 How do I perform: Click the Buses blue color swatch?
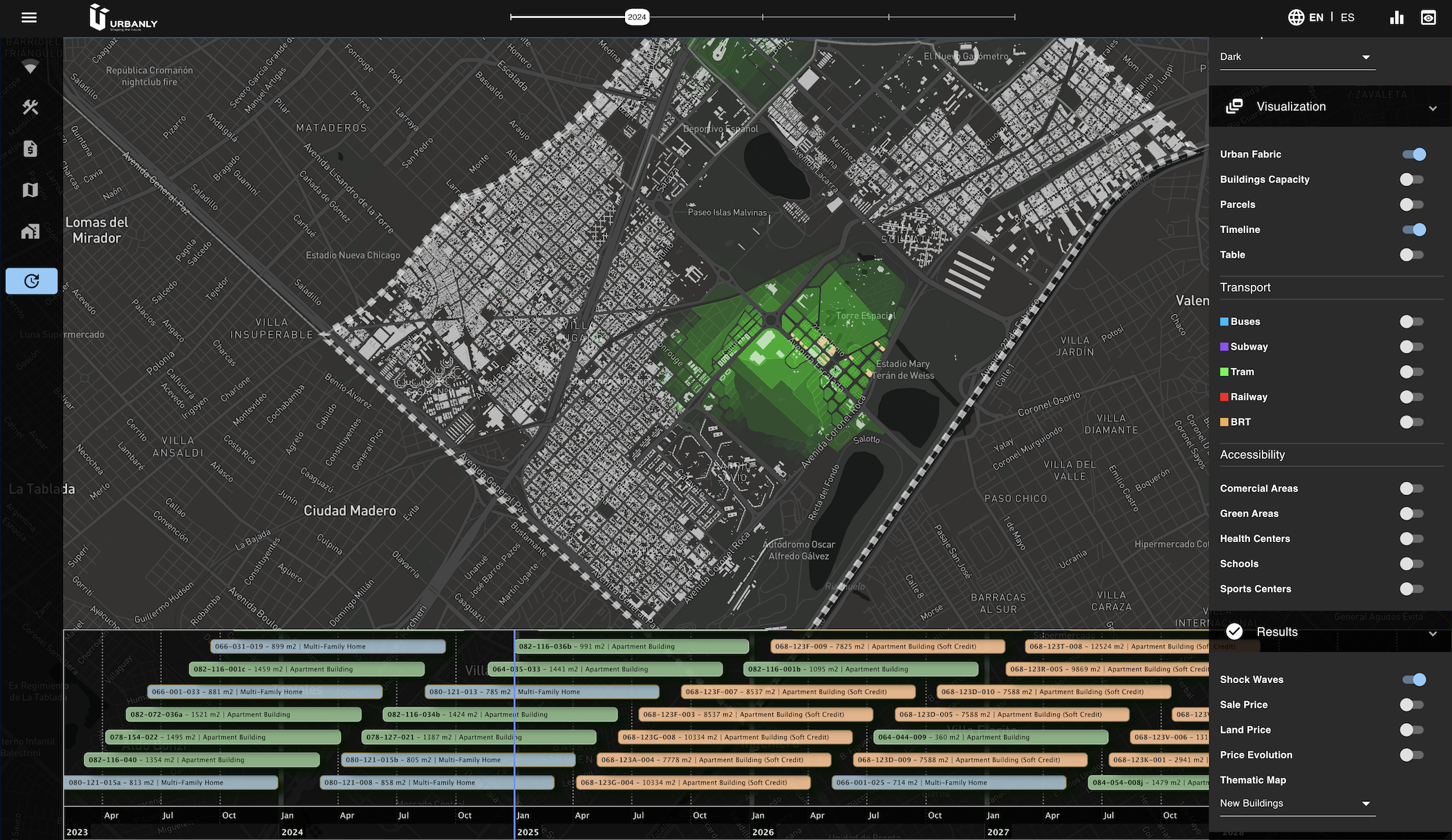(x=1225, y=321)
